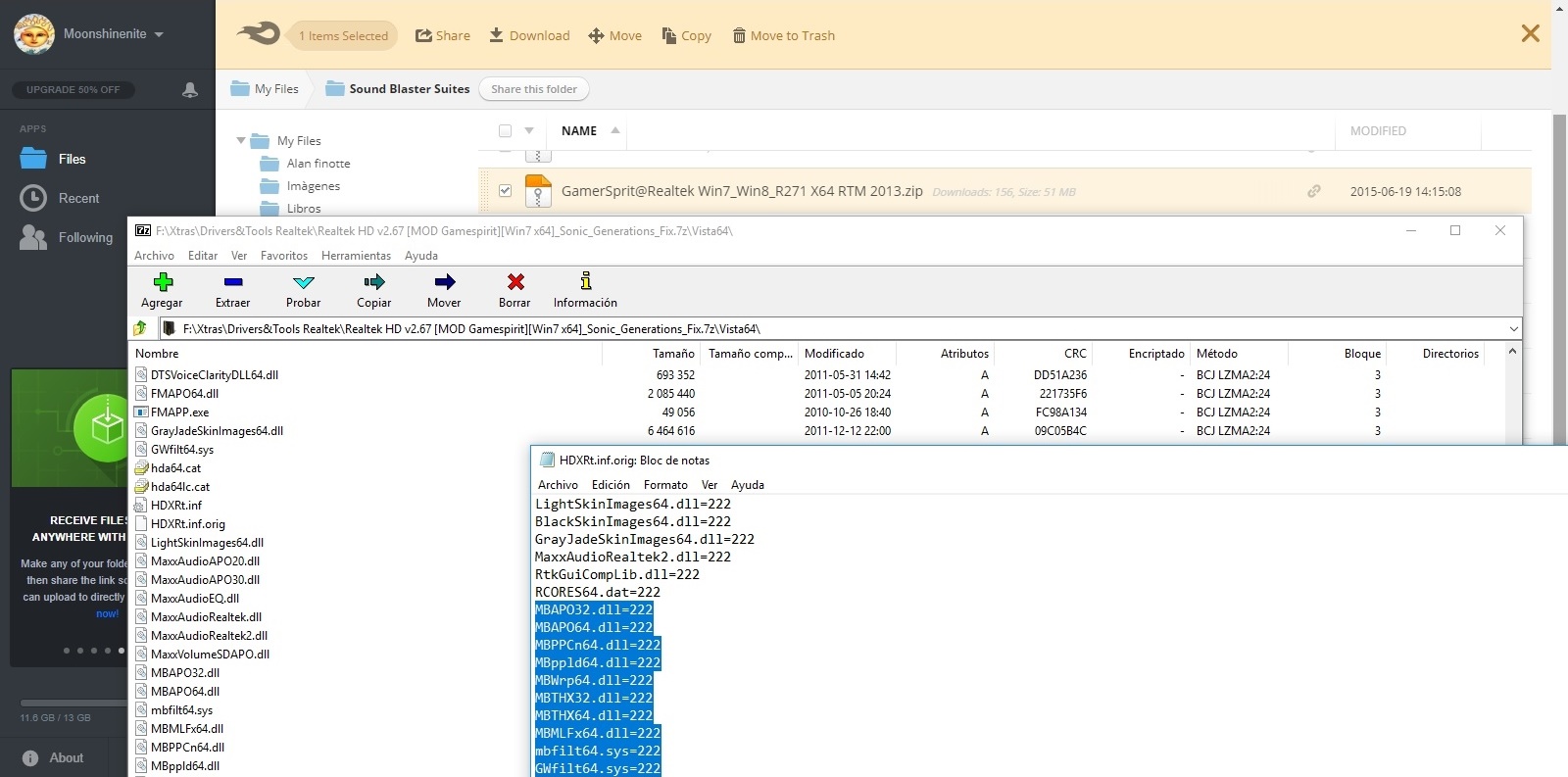The height and width of the screenshot is (777, 1568).
Task: Click Move to Trash in the toolbar
Action: tap(784, 36)
